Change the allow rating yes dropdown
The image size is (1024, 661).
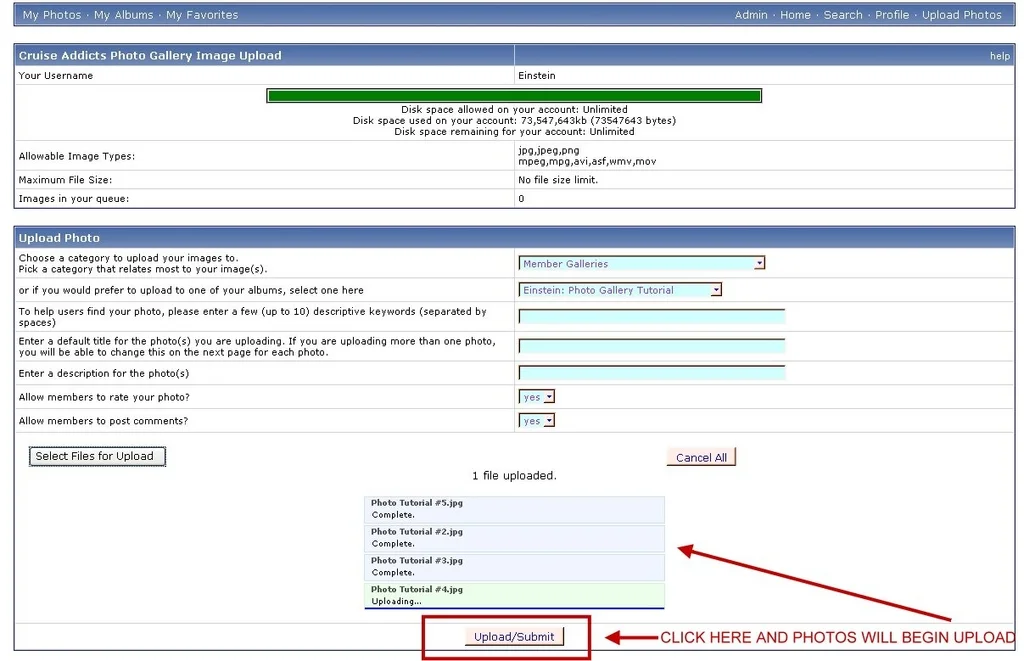coord(537,397)
